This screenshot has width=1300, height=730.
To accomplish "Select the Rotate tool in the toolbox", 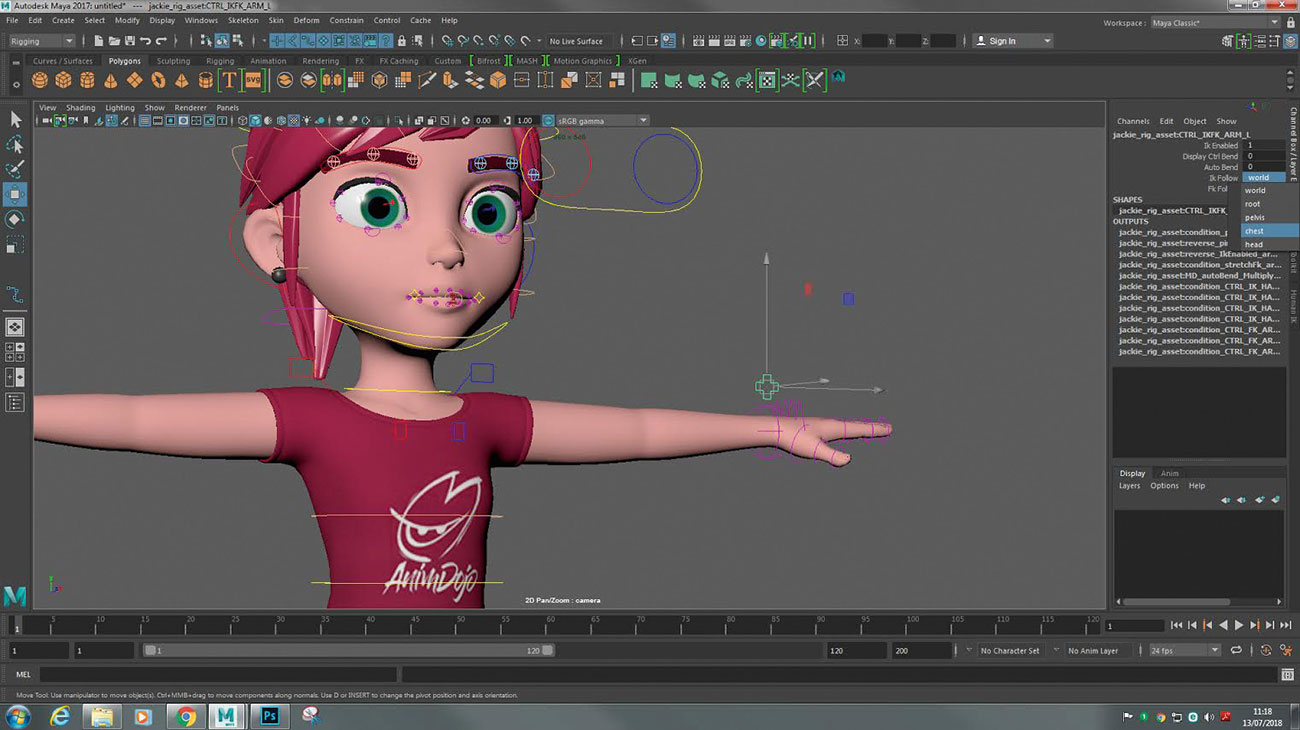I will (x=15, y=219).
